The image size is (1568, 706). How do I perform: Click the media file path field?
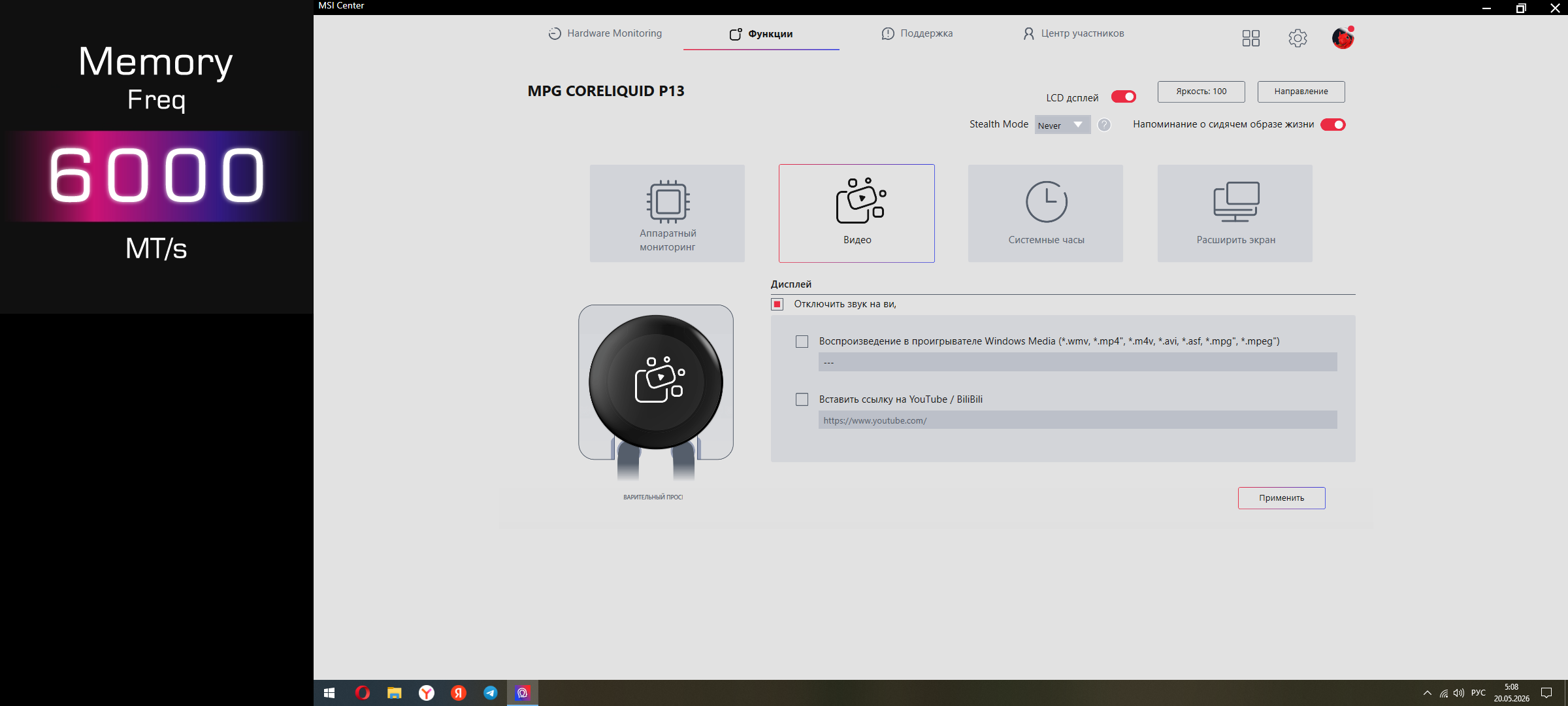(x=1077, y=362)
